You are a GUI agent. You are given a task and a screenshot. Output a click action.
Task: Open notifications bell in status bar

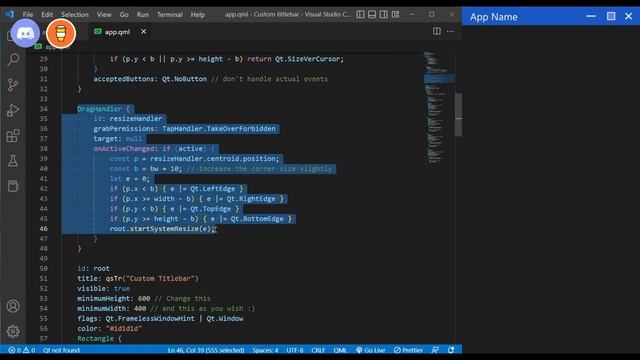coord(451,350)
